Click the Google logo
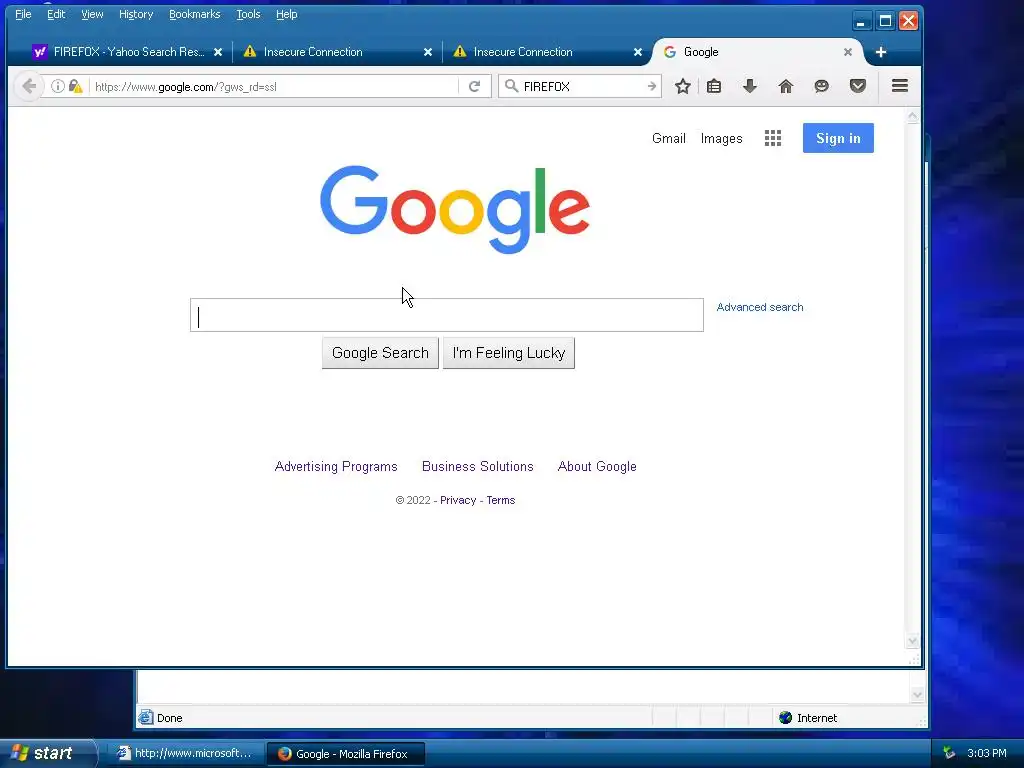The image size is (1024, 768). click(455, 209)
